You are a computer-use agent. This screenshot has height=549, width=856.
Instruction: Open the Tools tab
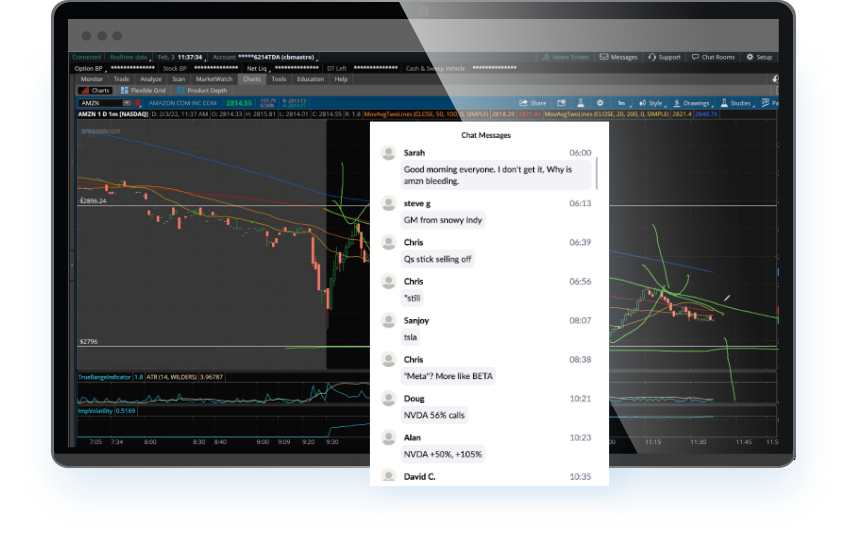[x=278, y=79]
